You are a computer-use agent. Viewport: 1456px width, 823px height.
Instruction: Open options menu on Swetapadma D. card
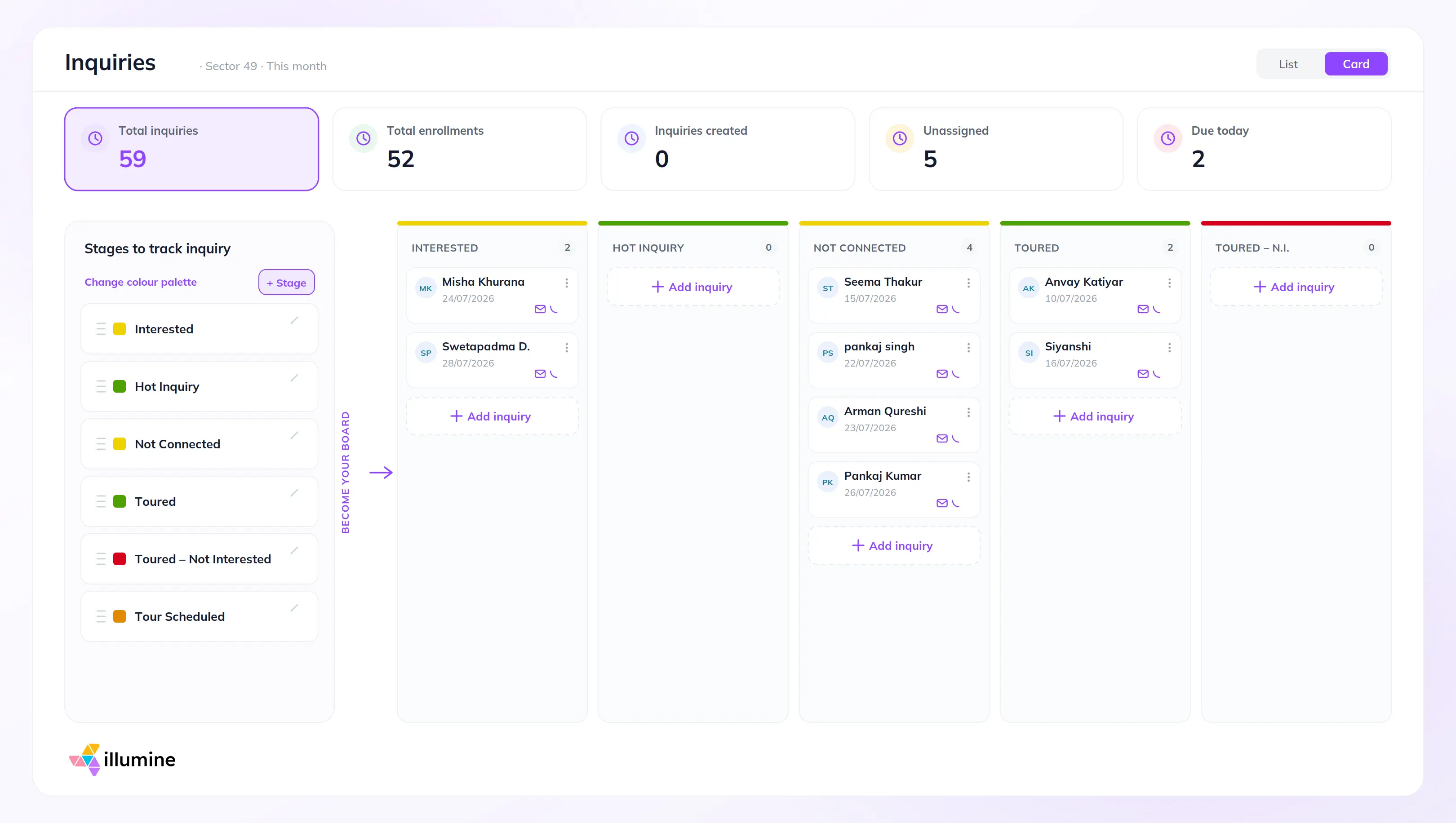click(567, 348)
